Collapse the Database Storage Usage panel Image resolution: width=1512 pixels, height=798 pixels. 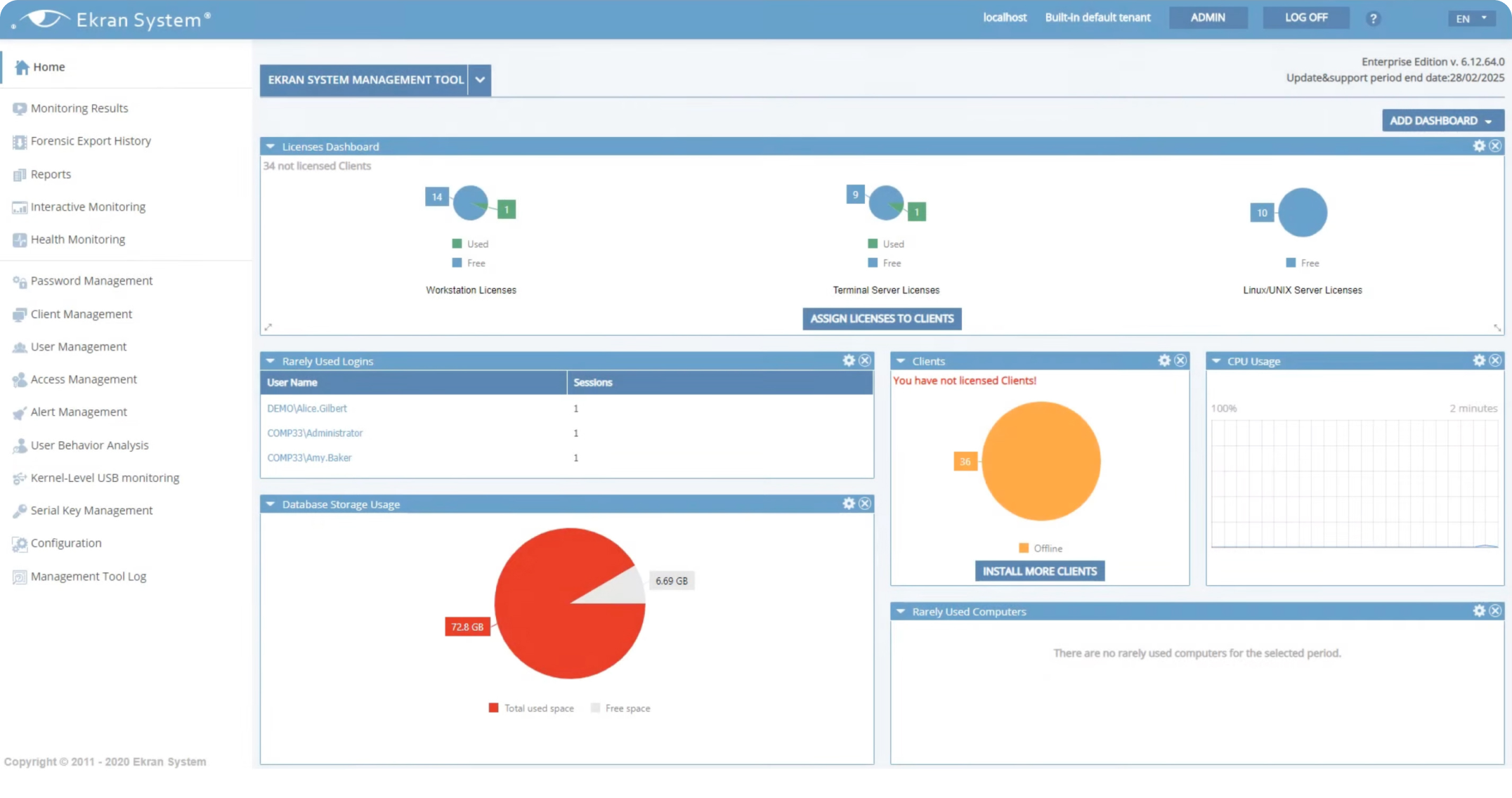pos(271,504)
